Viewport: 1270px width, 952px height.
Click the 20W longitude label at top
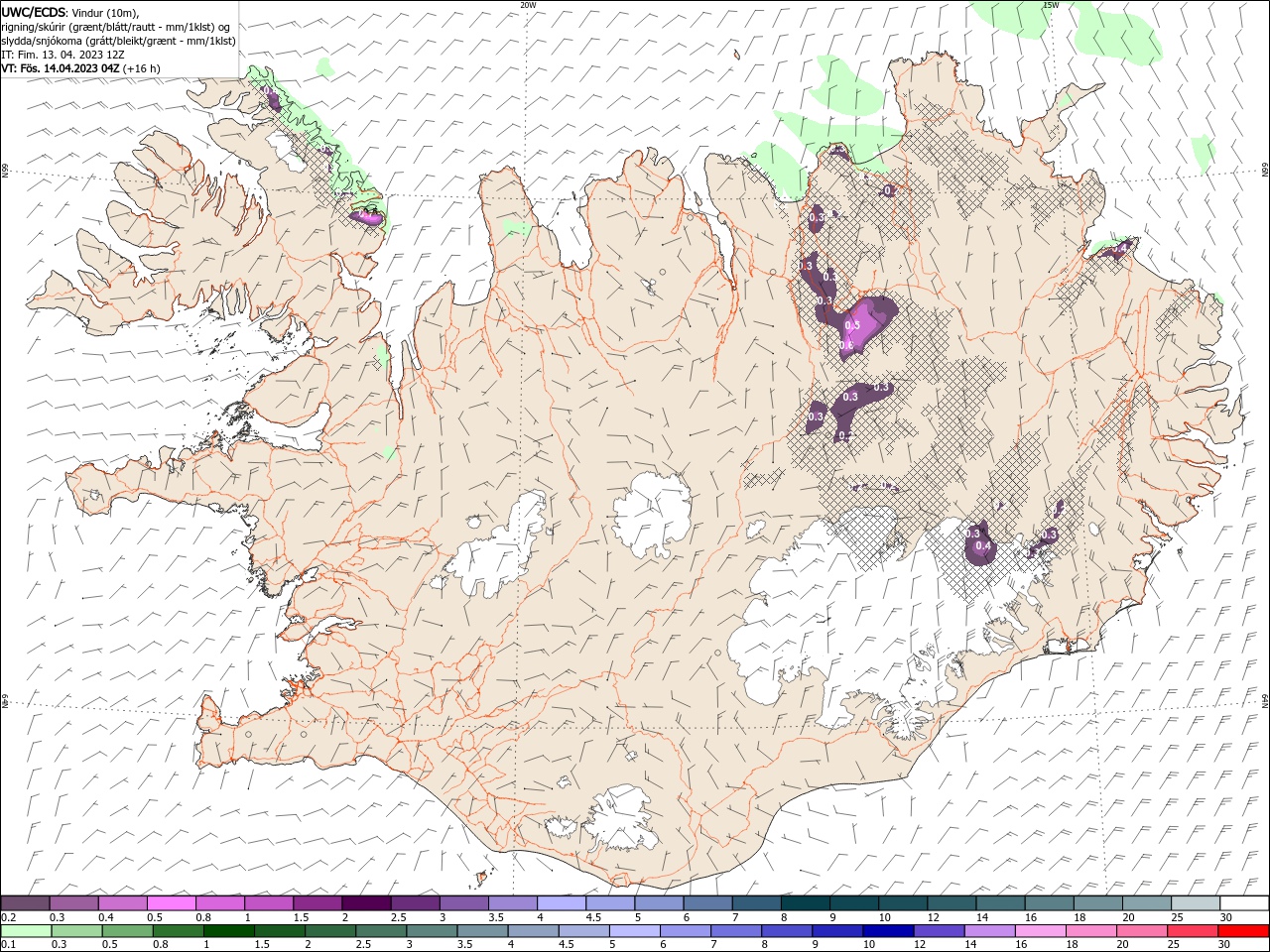(x=528, y=5)
